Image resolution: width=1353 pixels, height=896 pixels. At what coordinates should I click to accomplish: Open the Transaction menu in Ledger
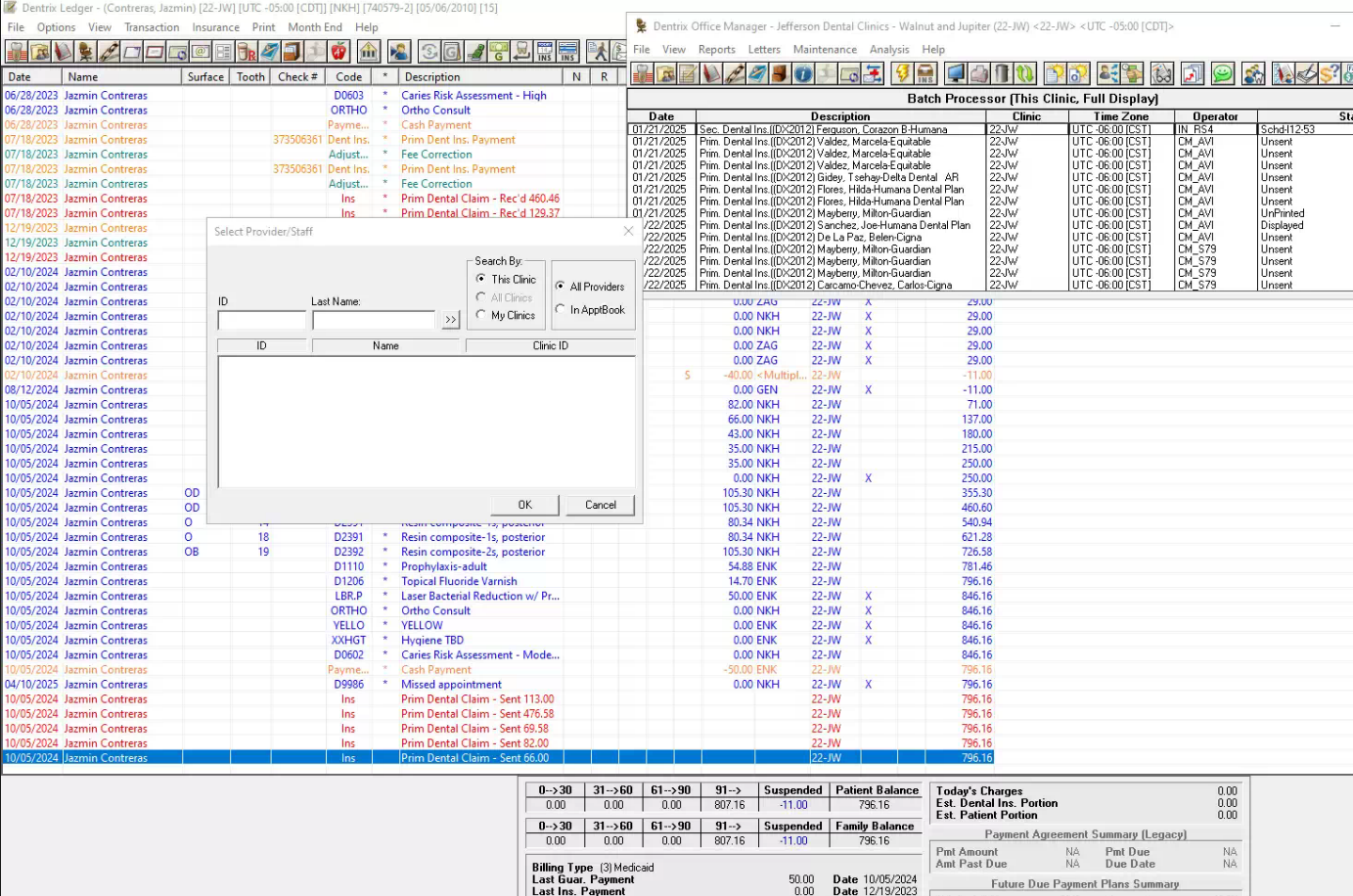152,27
